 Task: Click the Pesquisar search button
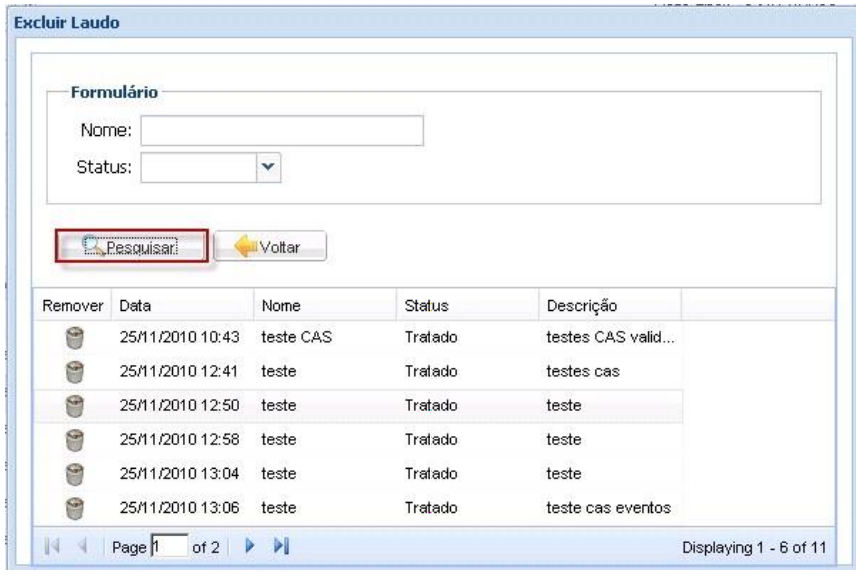click(132, 247)
